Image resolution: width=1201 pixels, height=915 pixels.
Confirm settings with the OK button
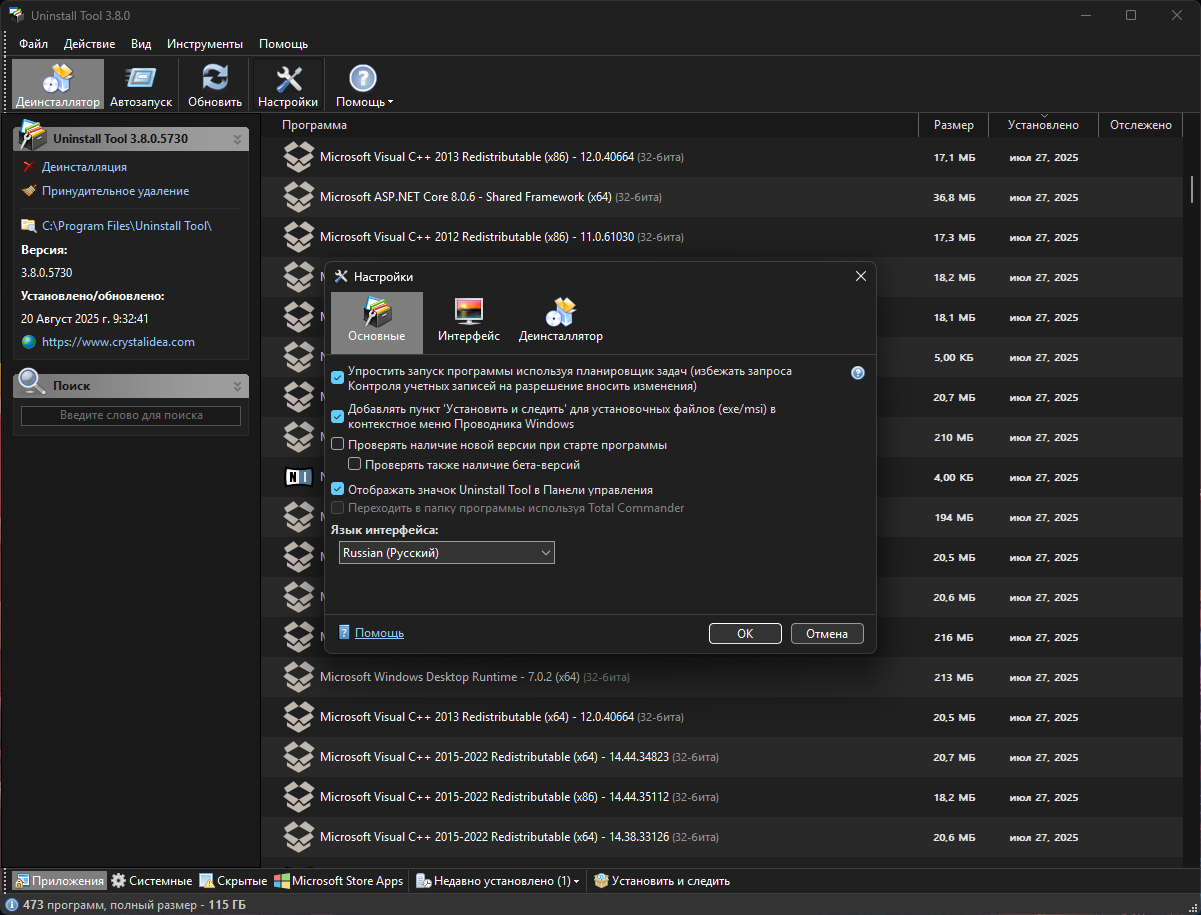pos(745,633)
